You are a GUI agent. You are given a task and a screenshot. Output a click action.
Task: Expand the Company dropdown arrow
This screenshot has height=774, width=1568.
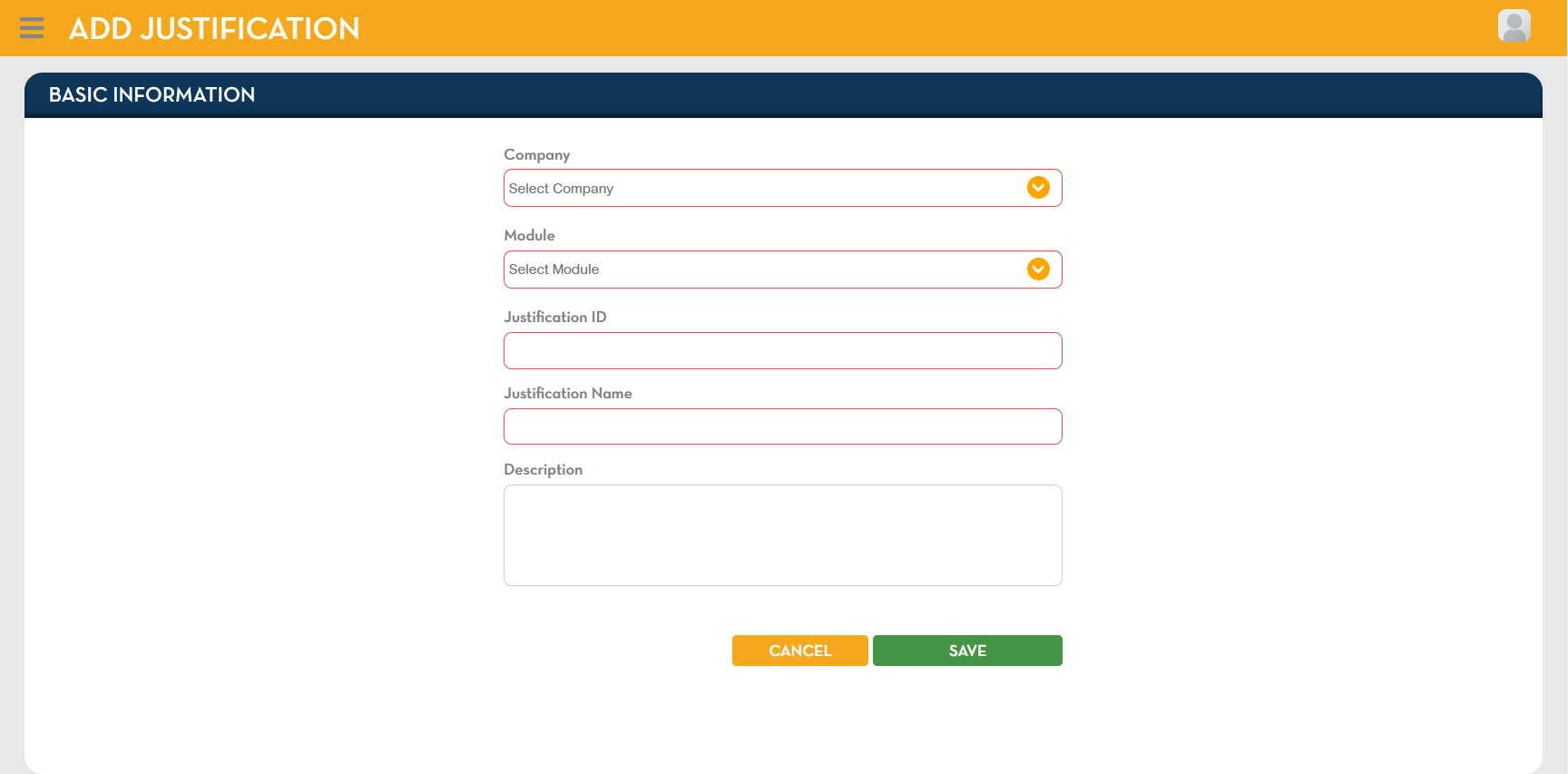pyautogui.click(x=1038, y=188)
